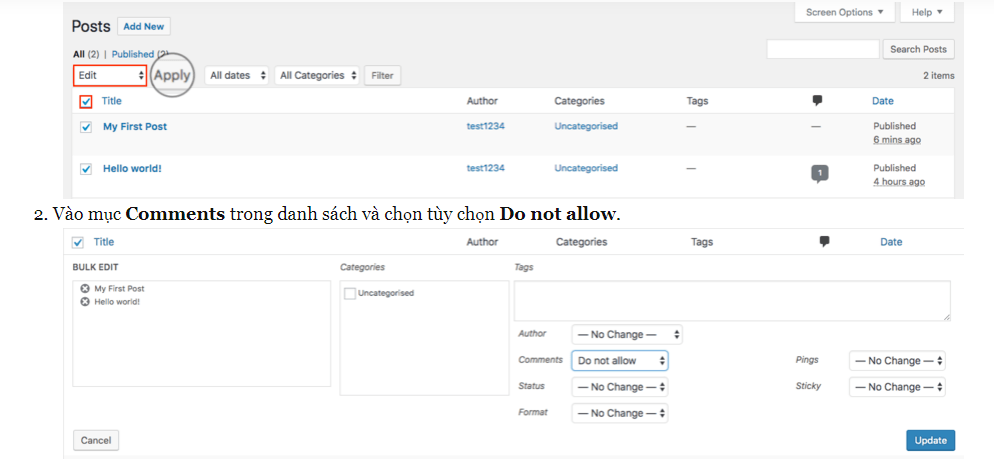Open the Edit bulk actions dropdown
The width and height of the screenshot is (994, 463).
coord(110,75)
